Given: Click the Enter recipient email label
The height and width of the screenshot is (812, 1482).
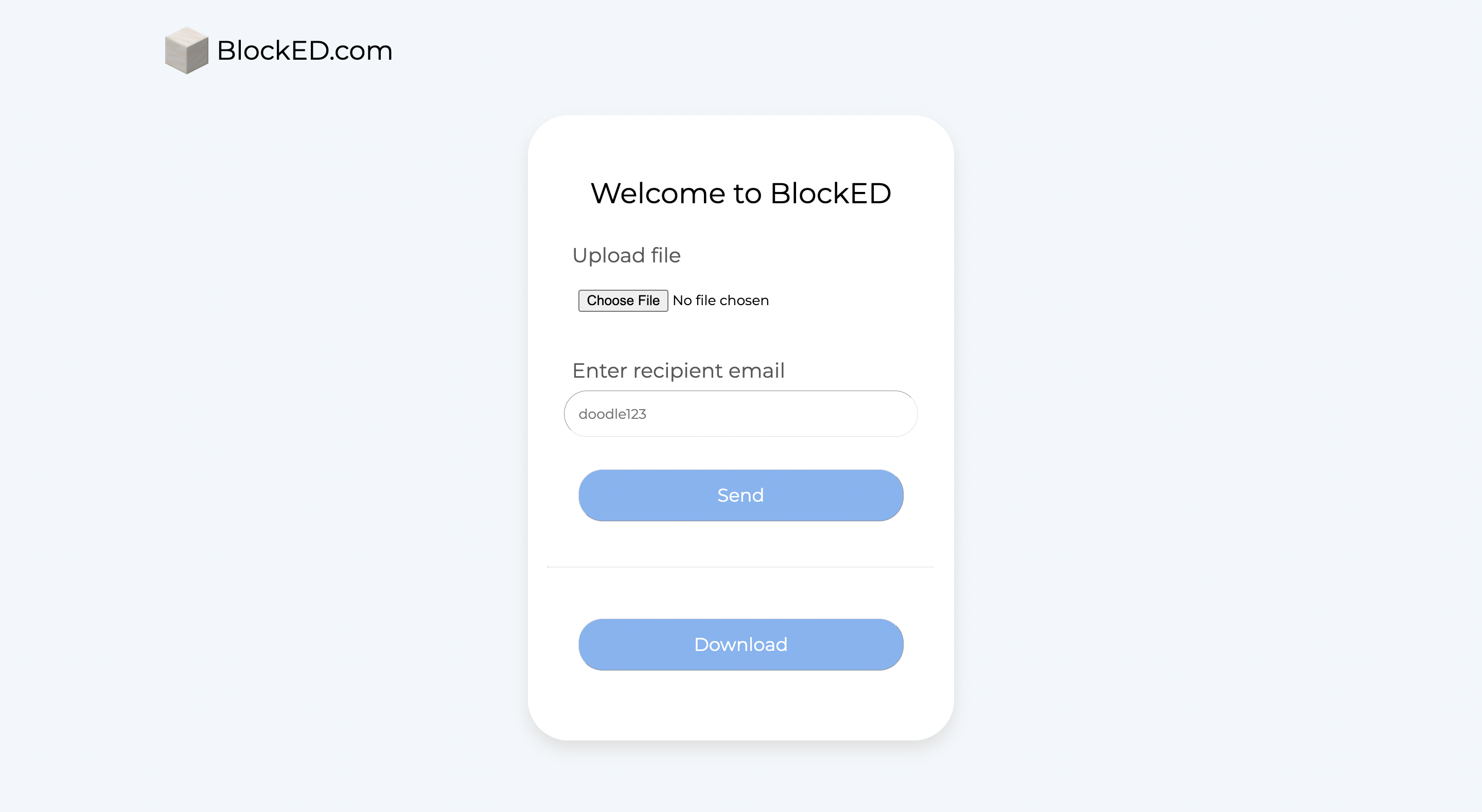Looking at the screenshot, I should click(679, 370).
